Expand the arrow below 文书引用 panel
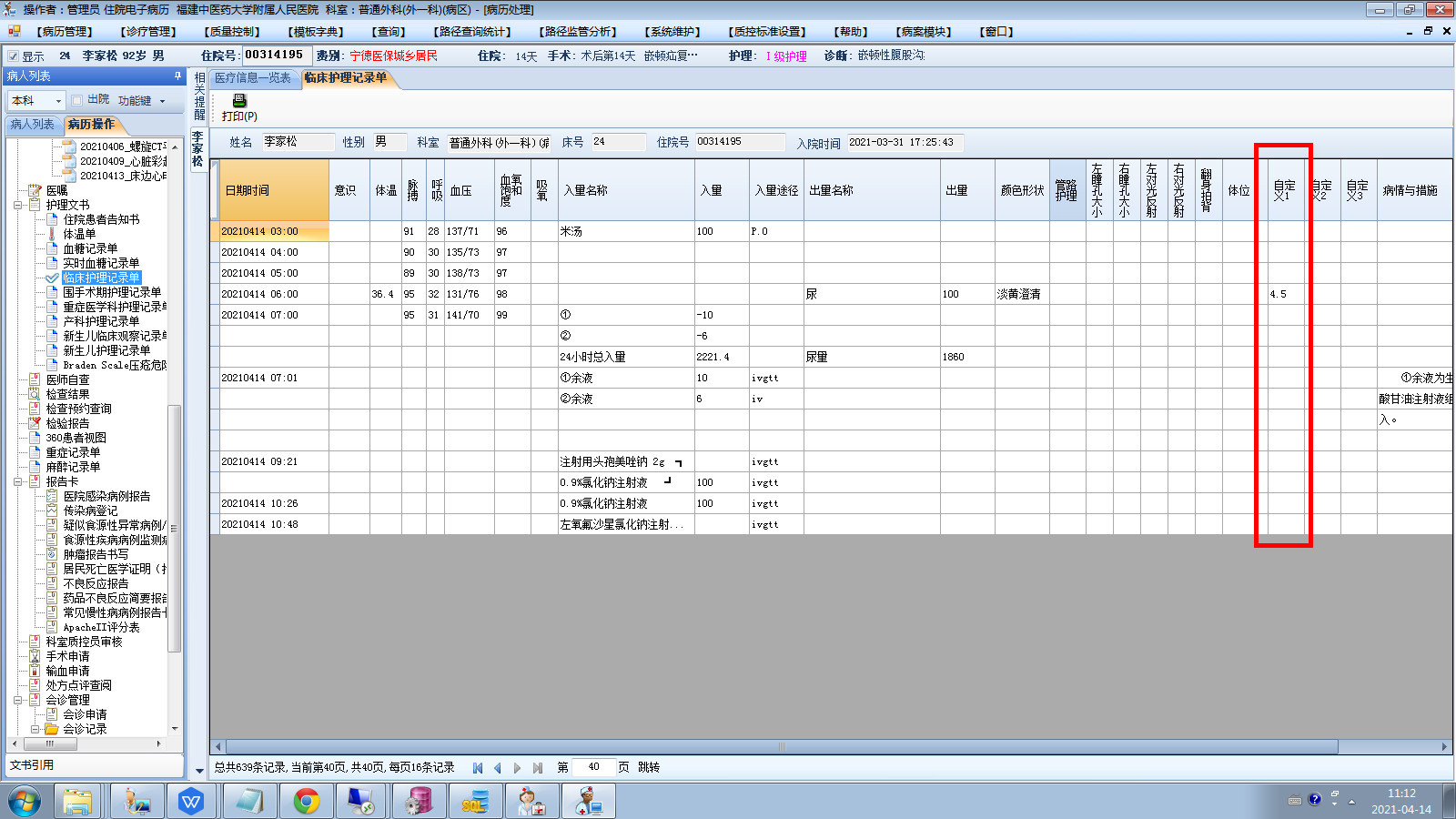 [x=199, y=772]
